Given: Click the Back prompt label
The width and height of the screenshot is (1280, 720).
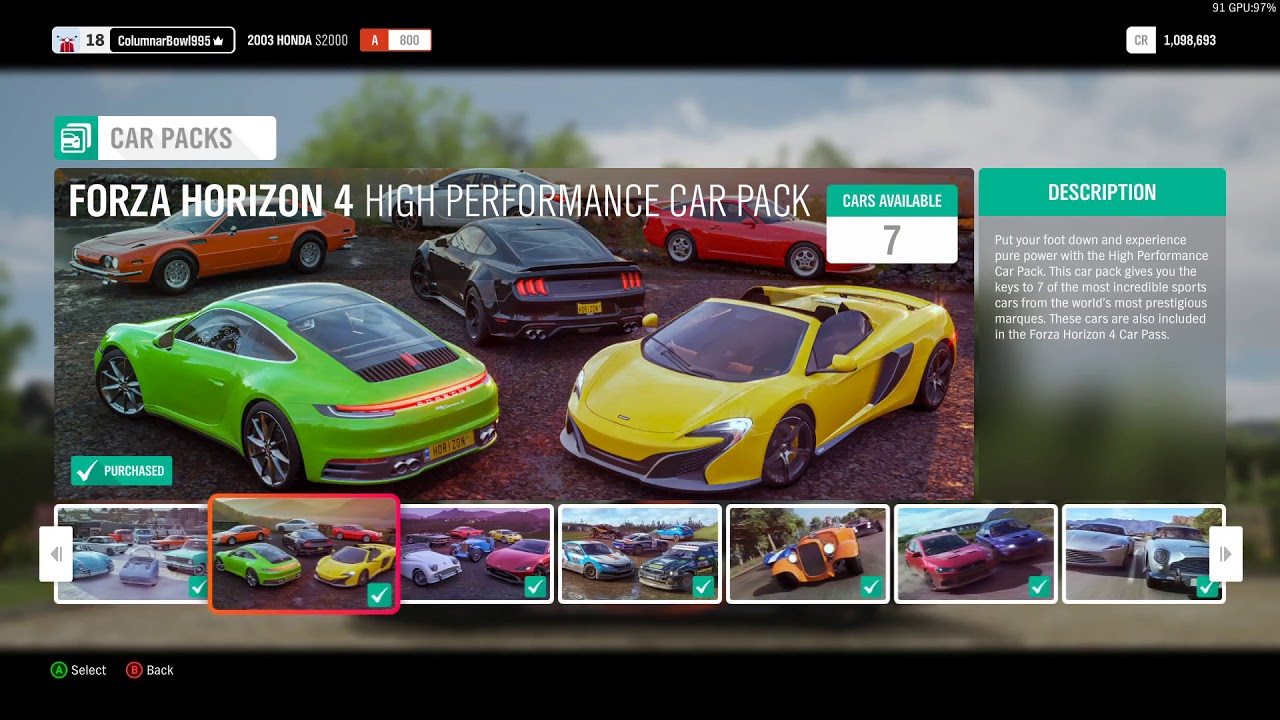Looking at the screenshot, I should point(160,670).
